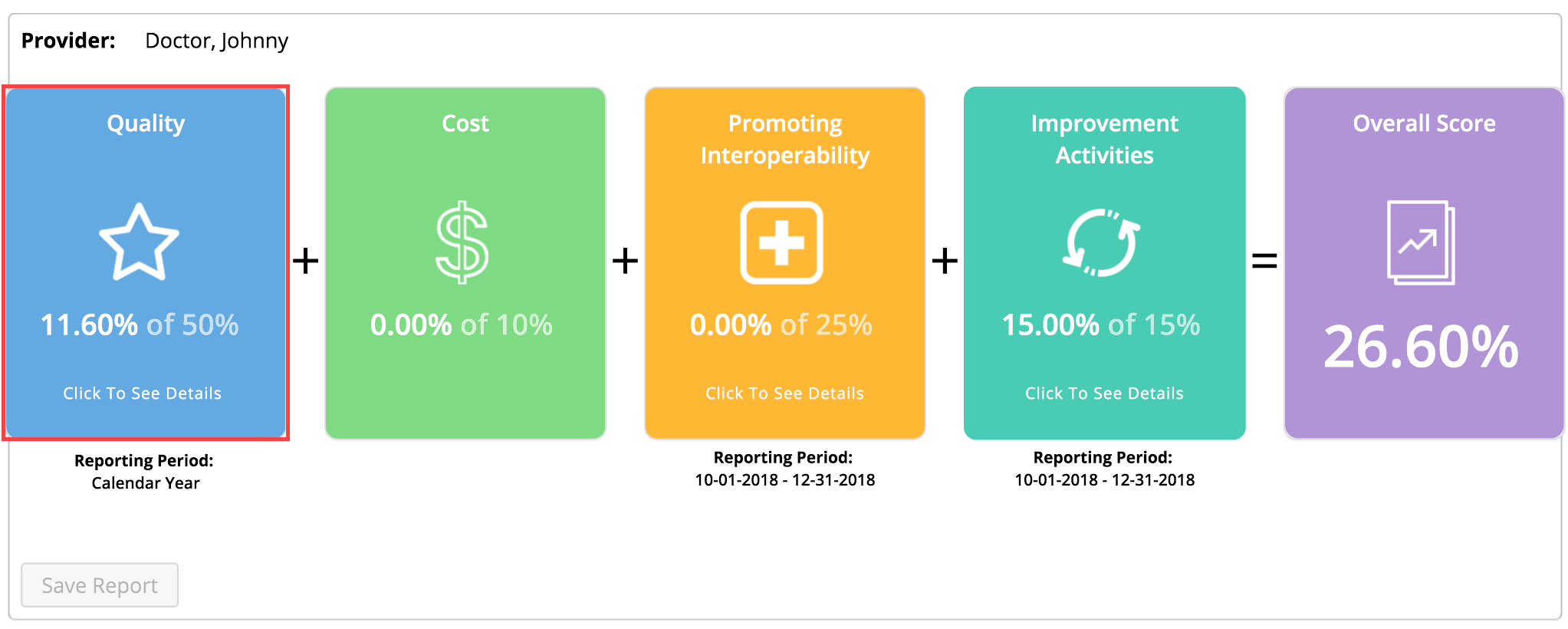Click the Overall Score heading

coord(1424,123)
